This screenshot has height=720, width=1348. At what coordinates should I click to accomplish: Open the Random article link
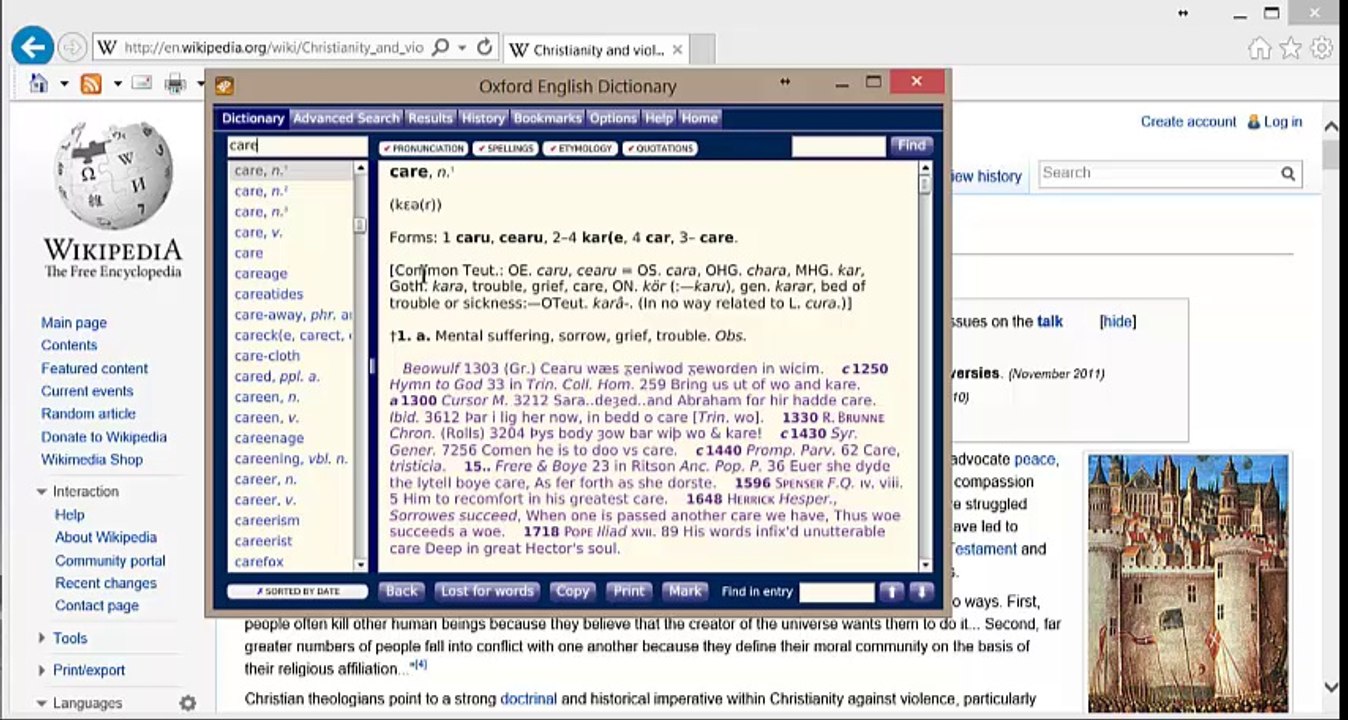click(88, 414)
